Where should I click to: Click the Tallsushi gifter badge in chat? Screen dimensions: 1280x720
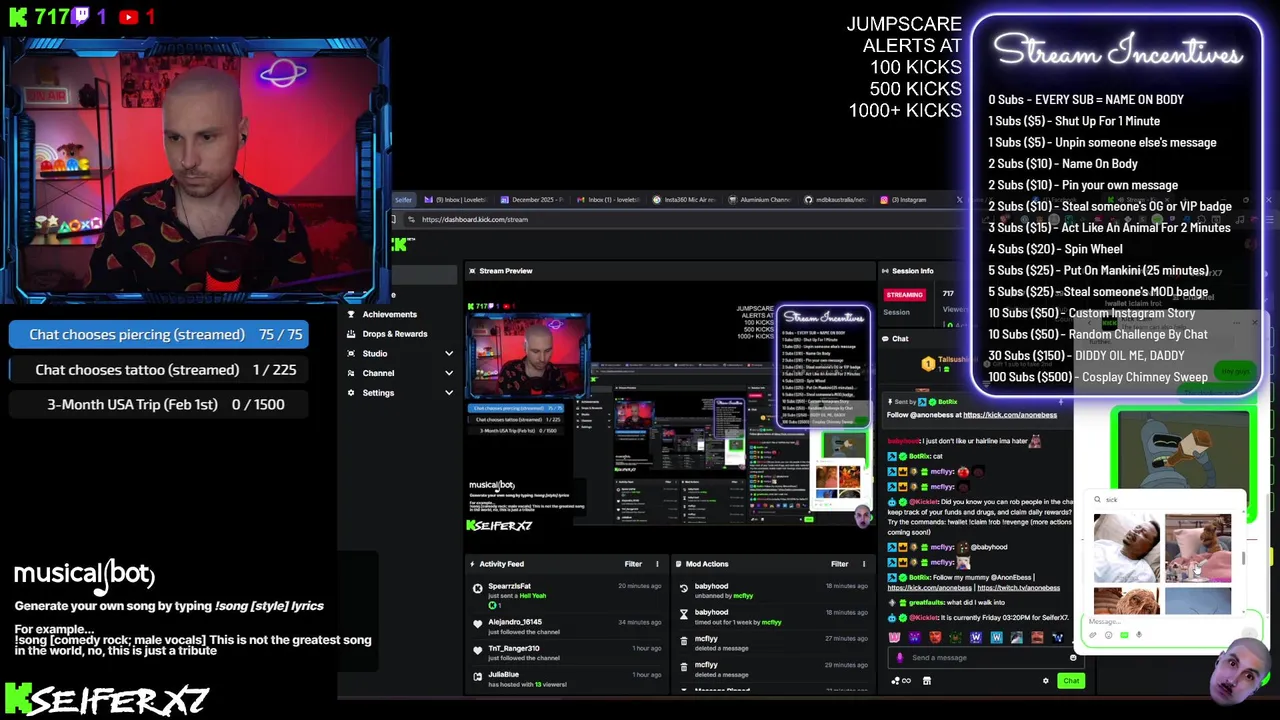[928, 364]
